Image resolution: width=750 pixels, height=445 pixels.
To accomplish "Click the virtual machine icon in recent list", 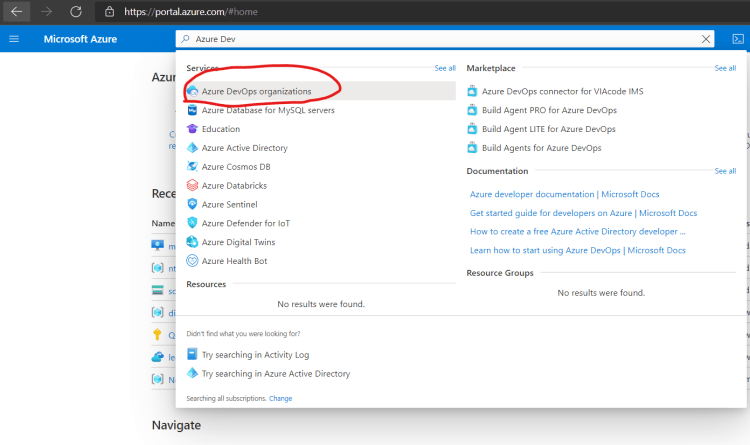I will (157, 245).
